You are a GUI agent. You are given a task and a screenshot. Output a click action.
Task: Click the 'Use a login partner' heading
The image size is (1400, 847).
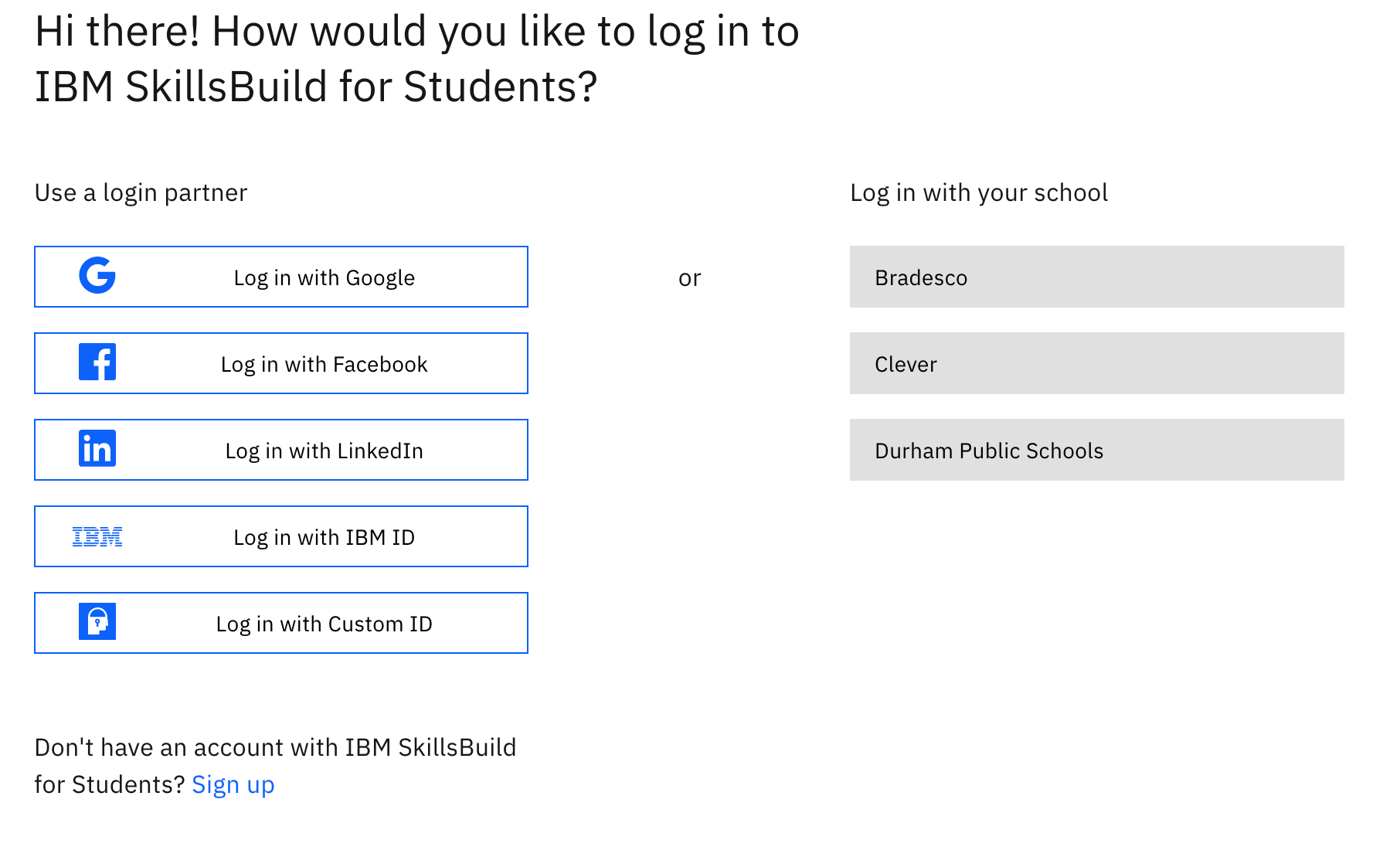click(x=141, y=193)
